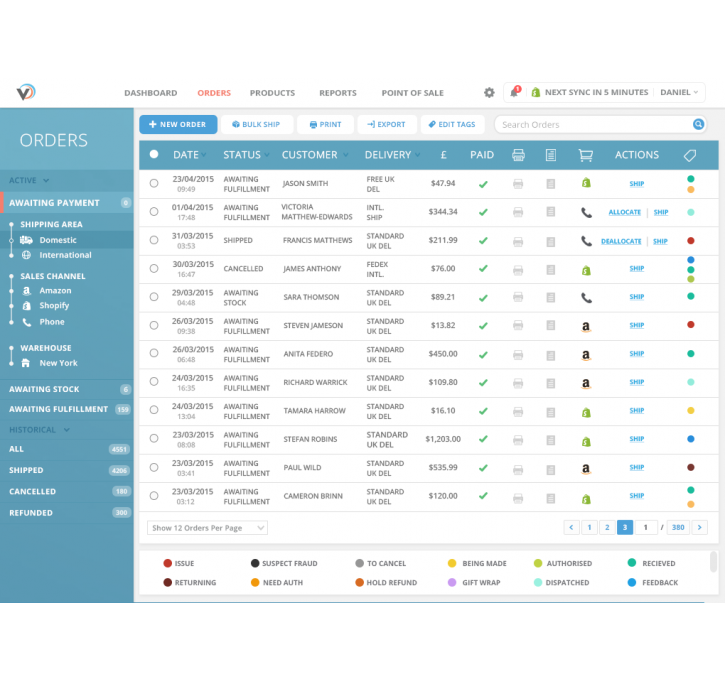This screenshot has height=680, width=725.
Task: Filter orders by Amazon sales channel
Action: click(55, 291)
